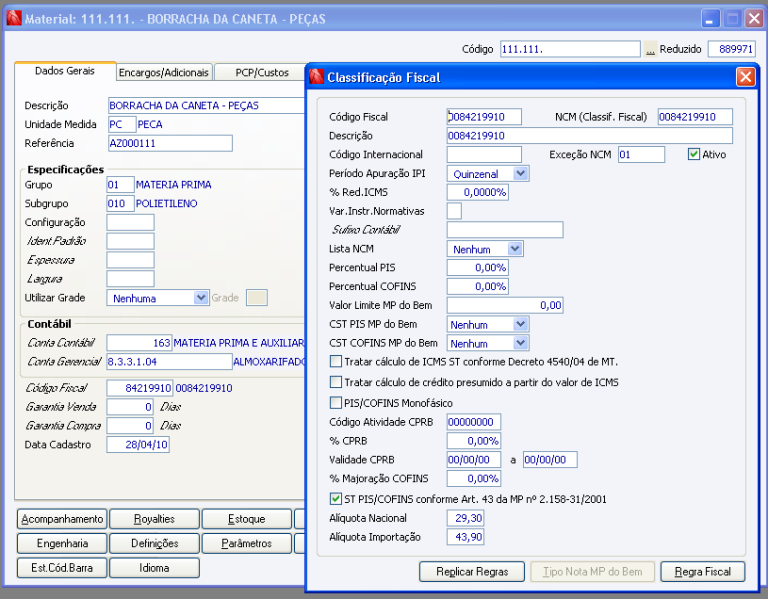
Task: Click the dialog Descrição field
Action: click(590, 136)
